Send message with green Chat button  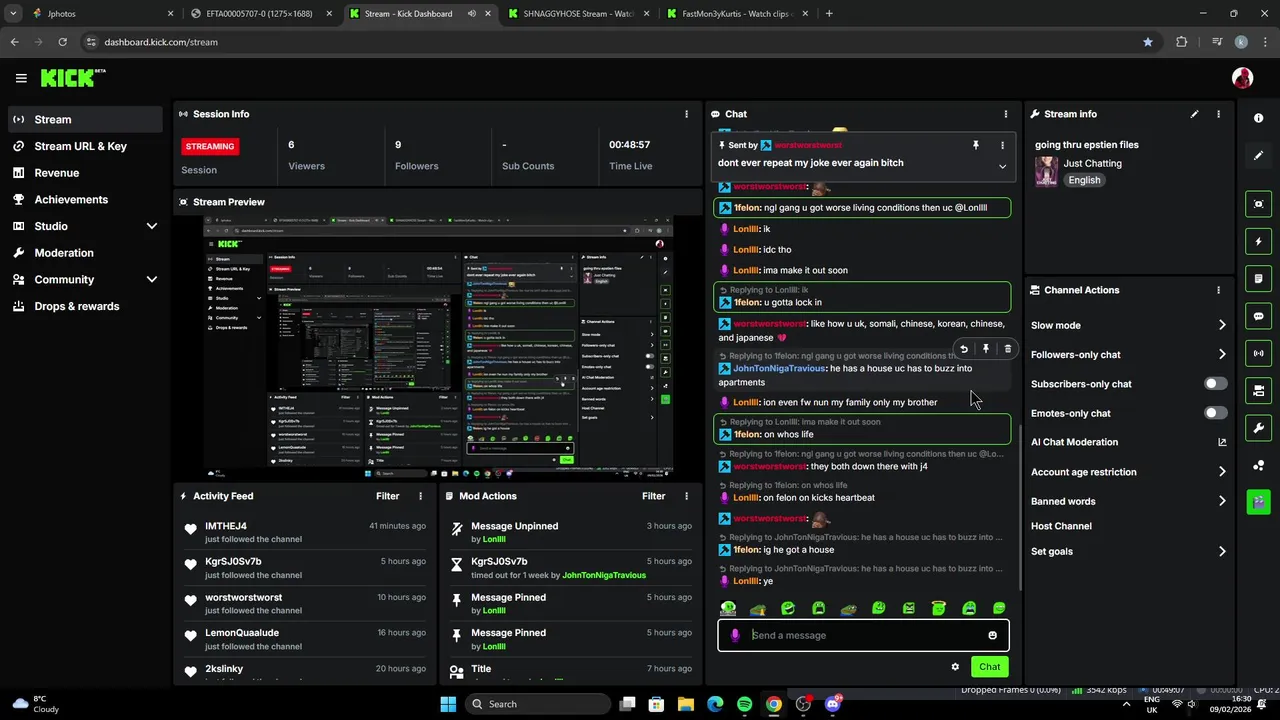(x=989, y=667)
